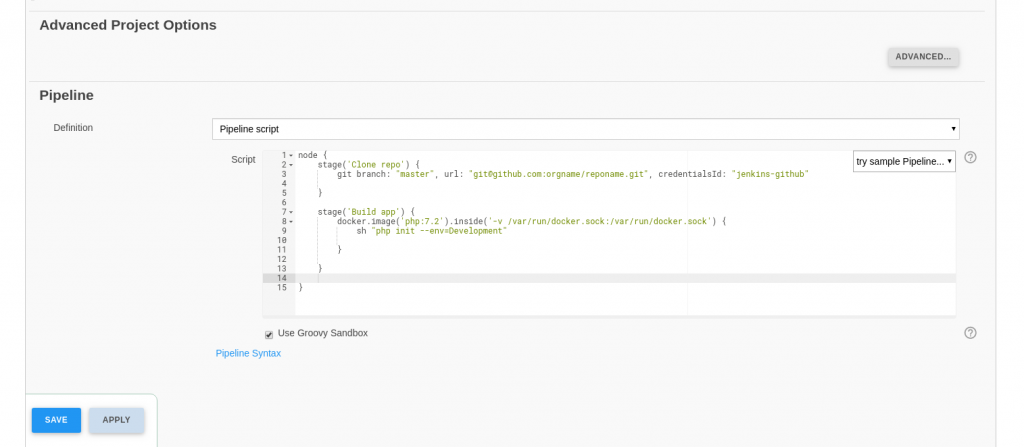
Task: Fold the 'Clone repo' stage at line 2
Action: pyautogui.click(x=291, y=165)
